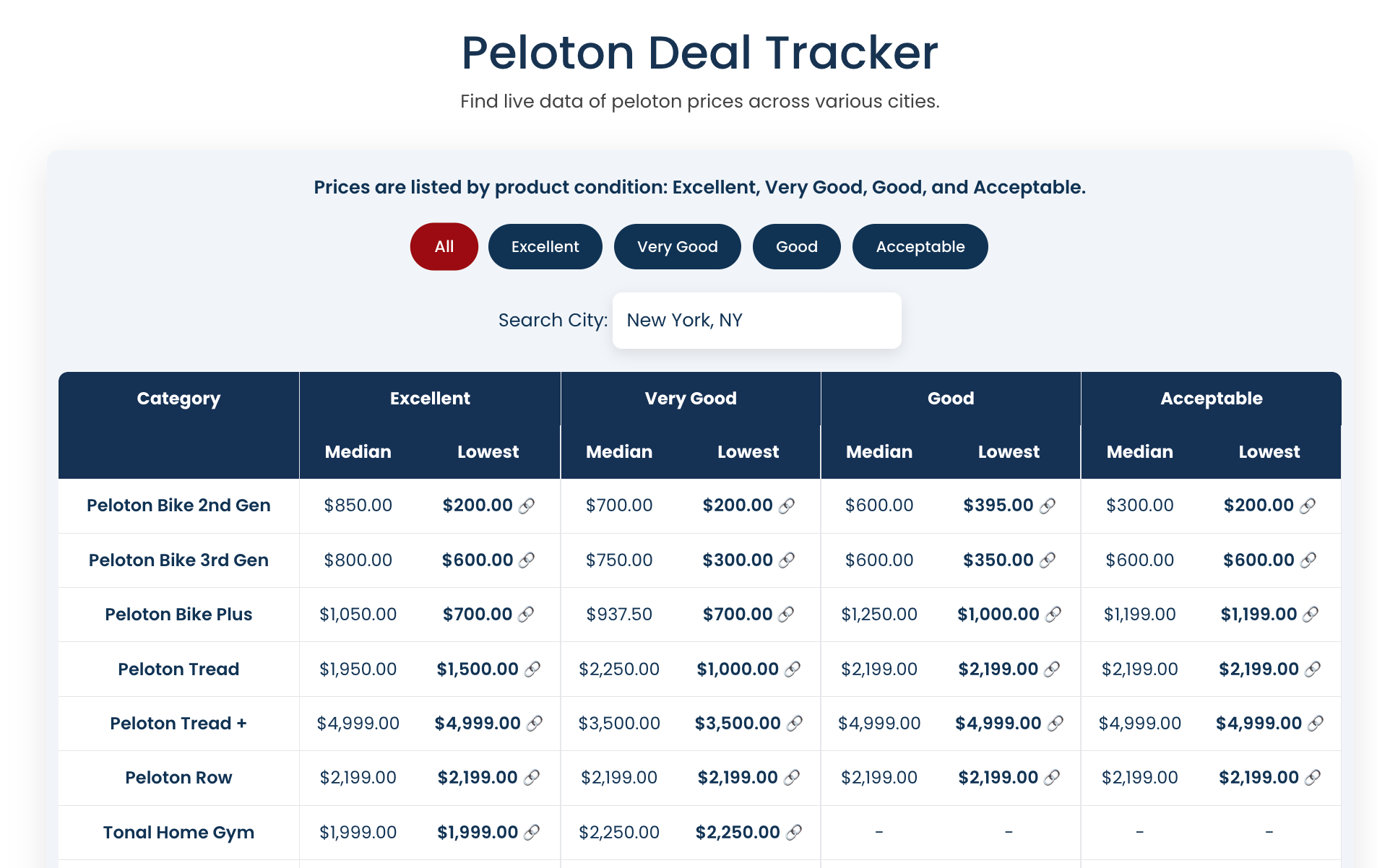Viewport: 1377px width, 868px height.
Task: Open link icon for Bike 3rd Gen Very Good lowest
Action: (787, 560)
